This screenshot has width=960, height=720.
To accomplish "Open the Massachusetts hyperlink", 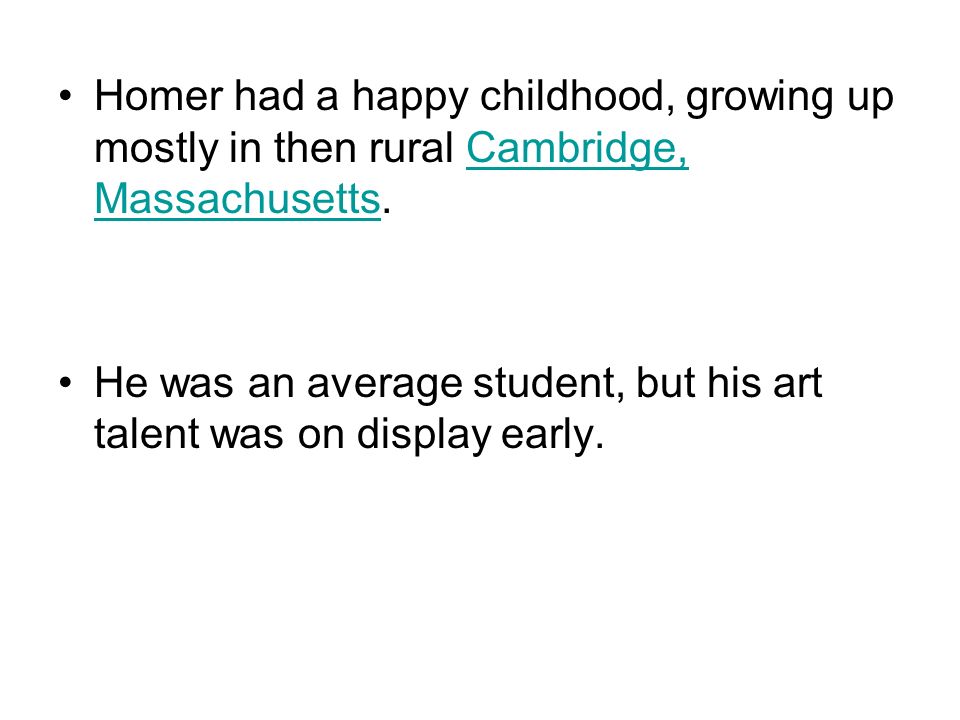I will click(x=238, y=198).
